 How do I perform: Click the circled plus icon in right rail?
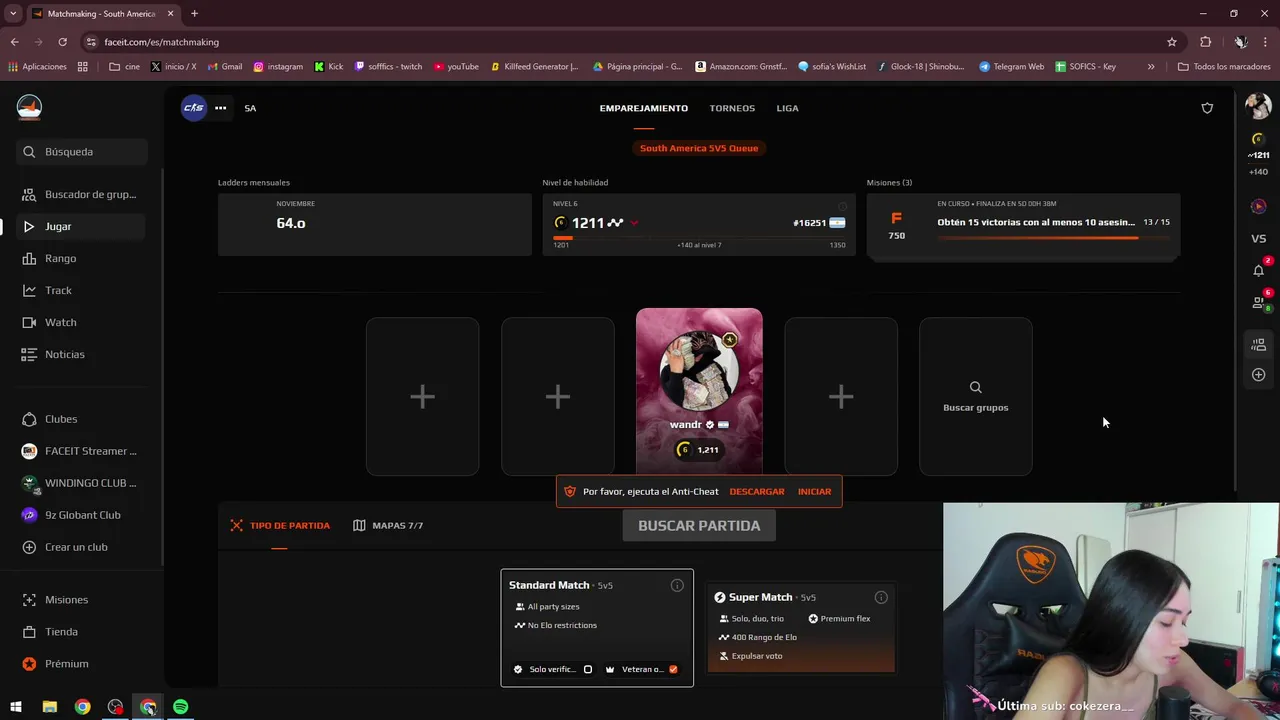(x=1258, y=375)
